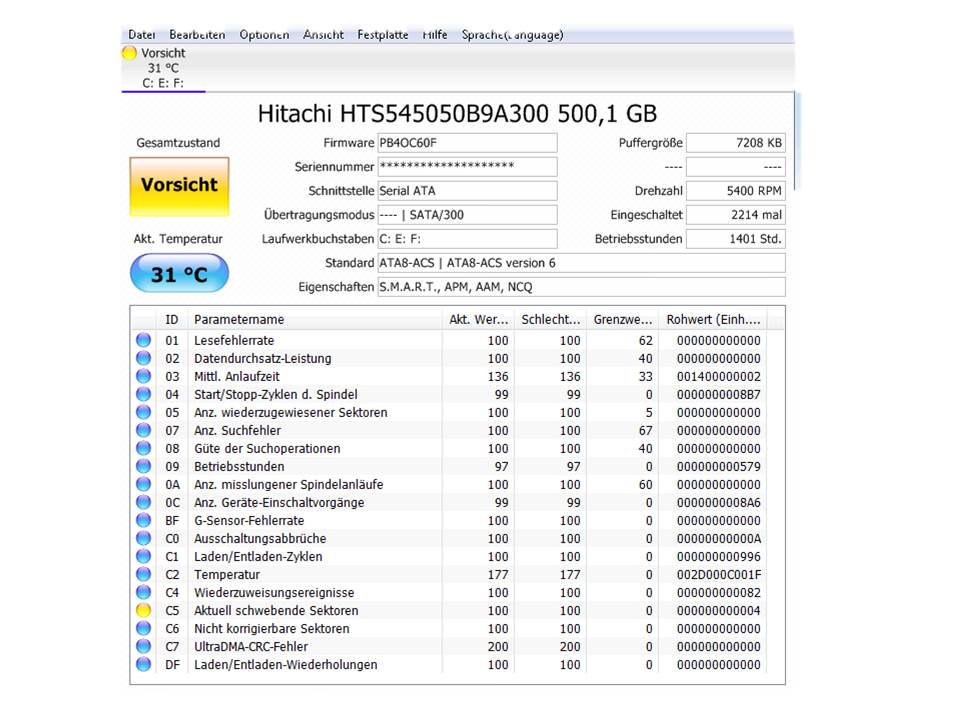Open the Bearbeiten menu
Viewport: 960px width, 720px height.
(197, 35)
